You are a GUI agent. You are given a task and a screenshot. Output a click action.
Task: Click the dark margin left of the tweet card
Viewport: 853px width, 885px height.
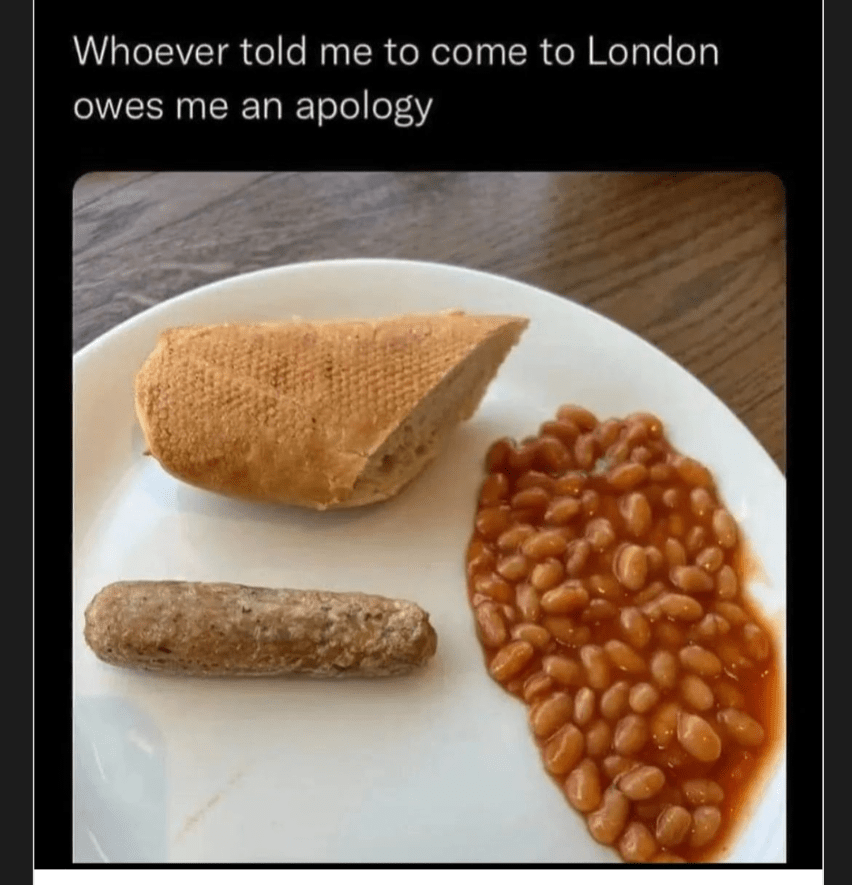tap(17, 442)
